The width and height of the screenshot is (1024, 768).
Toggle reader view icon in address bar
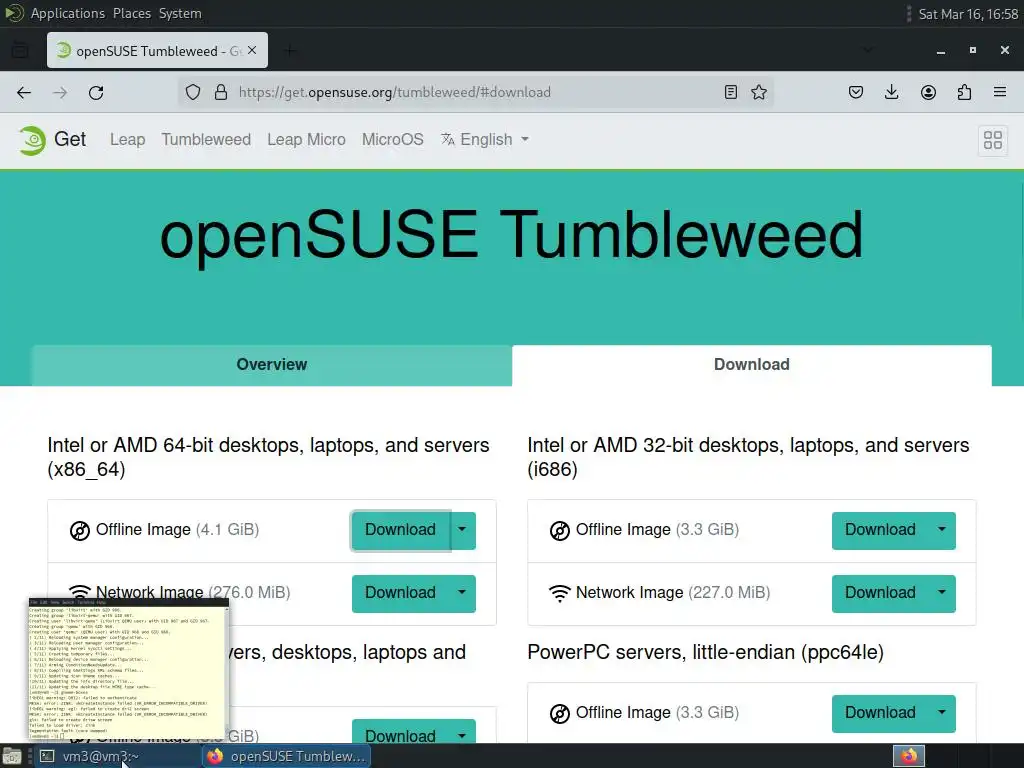(731, 92)
